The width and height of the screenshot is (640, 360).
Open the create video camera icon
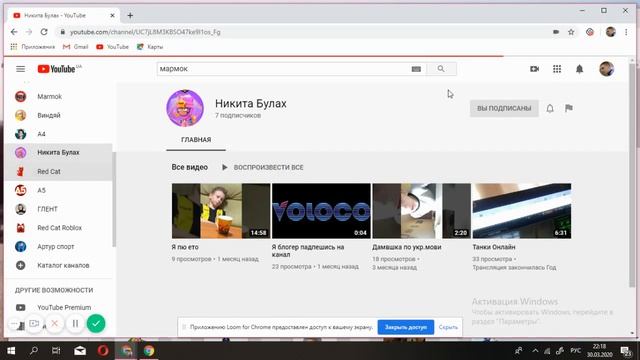(x=534, y=69)
